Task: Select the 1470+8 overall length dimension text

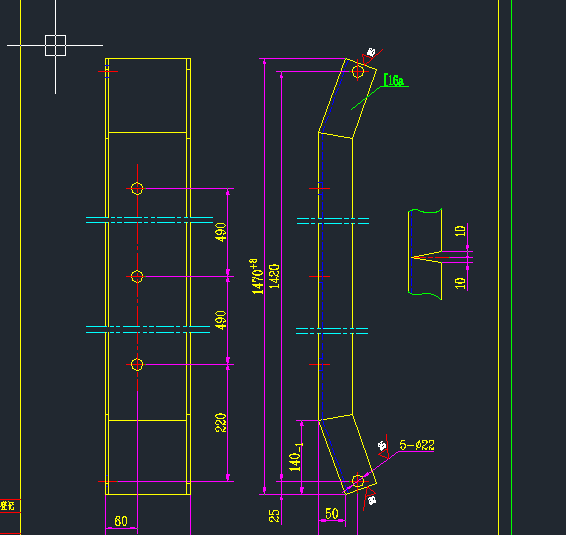Action: (x=256, y=277)
